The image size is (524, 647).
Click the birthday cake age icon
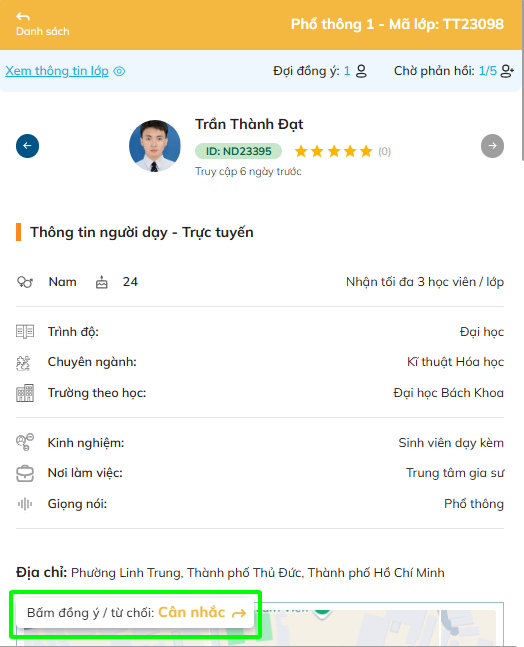pos(101,282)
